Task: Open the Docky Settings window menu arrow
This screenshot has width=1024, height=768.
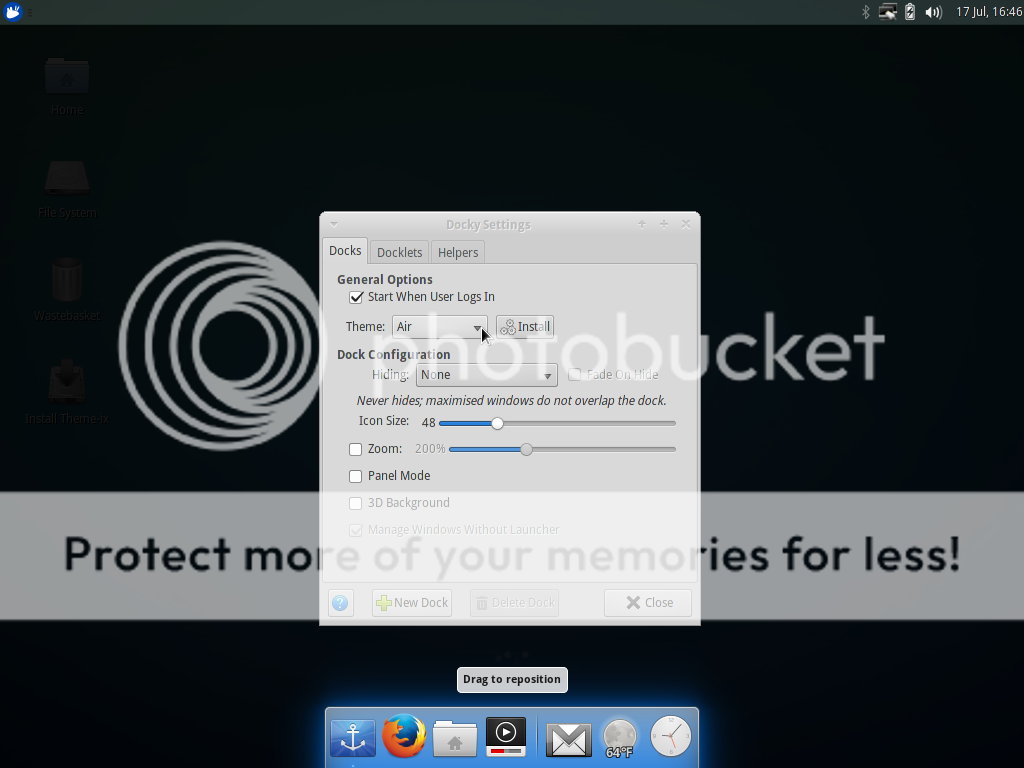Action: (334, 225)
